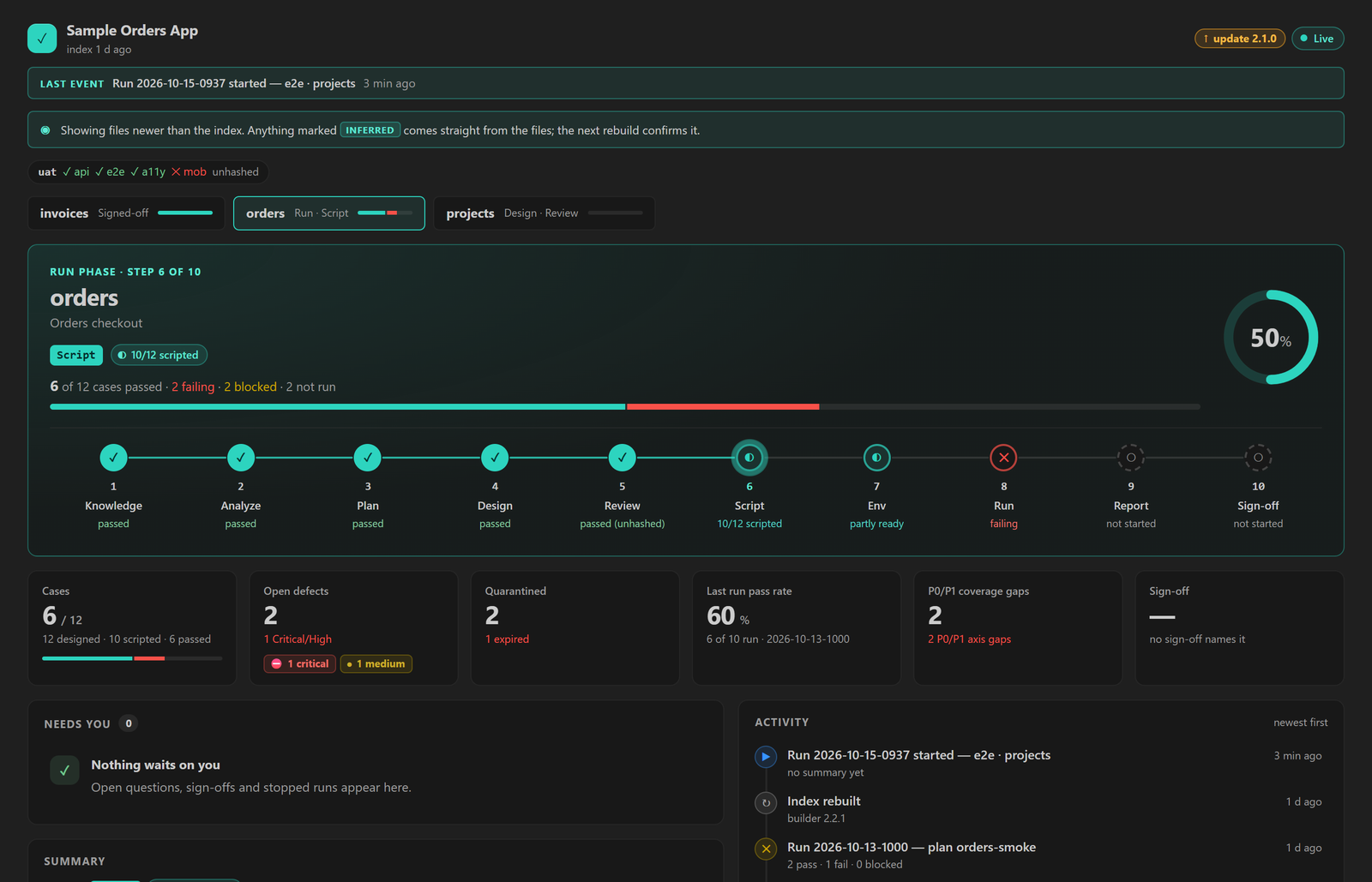The width and height of the screenshot is (1372, 882).
Task: Open the Quarantined card
Action: click(x=575, y=628)
